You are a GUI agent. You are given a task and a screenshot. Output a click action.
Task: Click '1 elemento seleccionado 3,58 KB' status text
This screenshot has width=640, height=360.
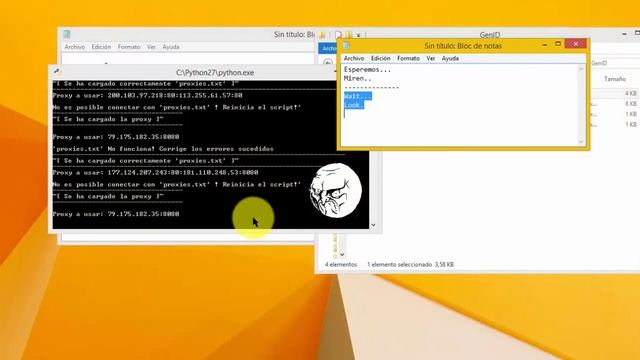click(411, 265)
